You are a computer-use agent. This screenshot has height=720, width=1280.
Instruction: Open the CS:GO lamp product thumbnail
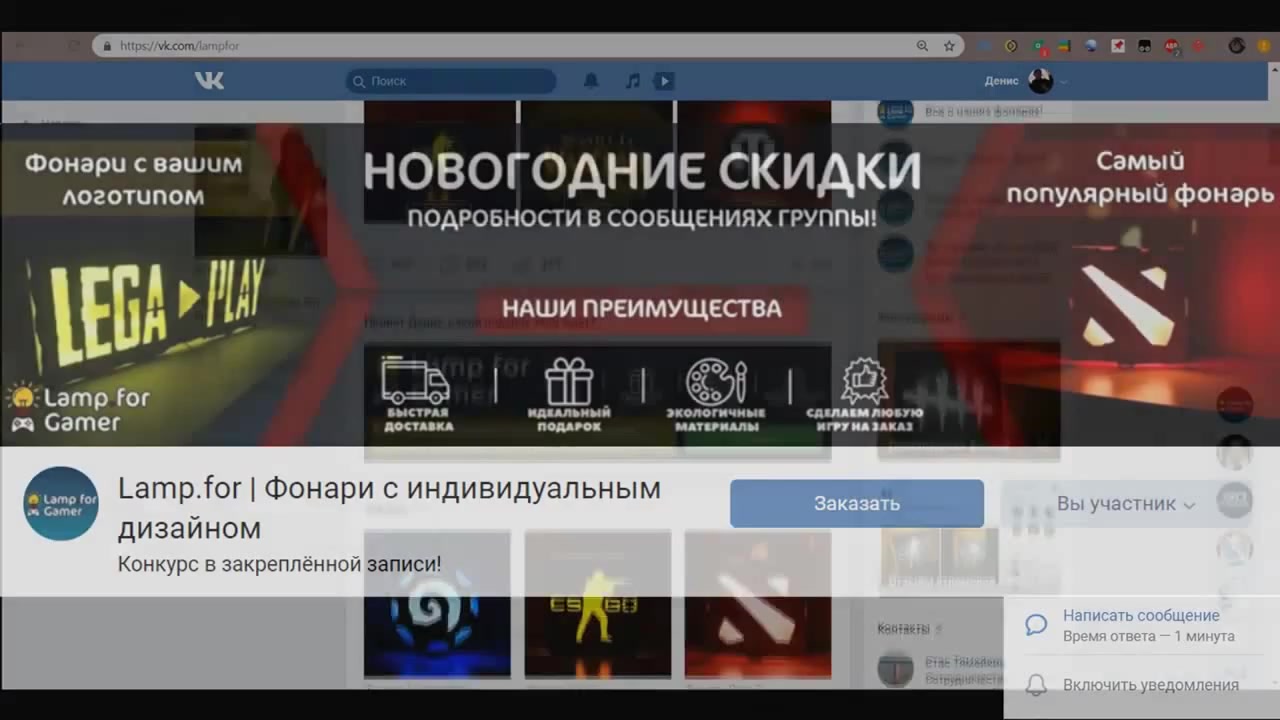click(x=597, y=604)
